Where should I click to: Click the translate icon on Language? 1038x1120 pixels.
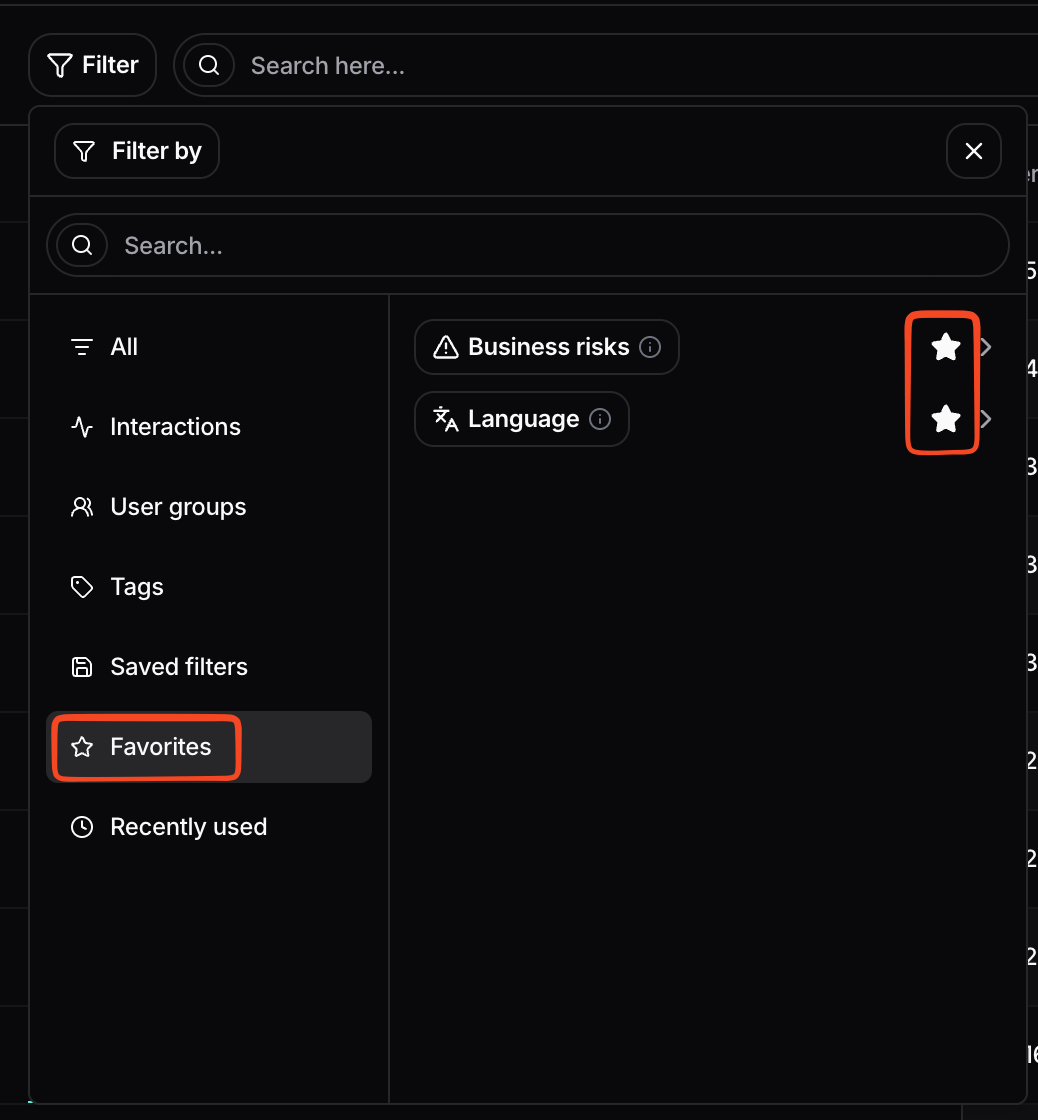pos(446,419)
